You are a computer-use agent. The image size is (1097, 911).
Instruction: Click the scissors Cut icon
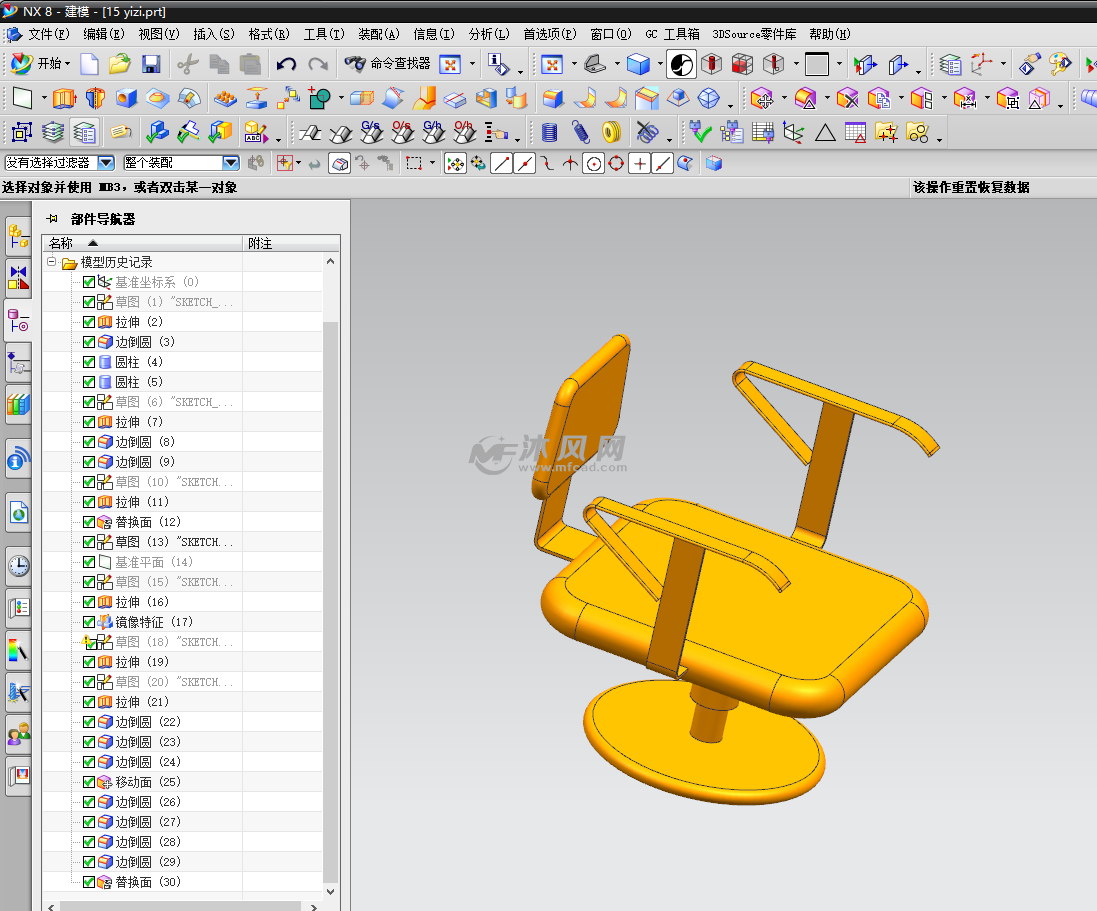click(x=187, y=65)
